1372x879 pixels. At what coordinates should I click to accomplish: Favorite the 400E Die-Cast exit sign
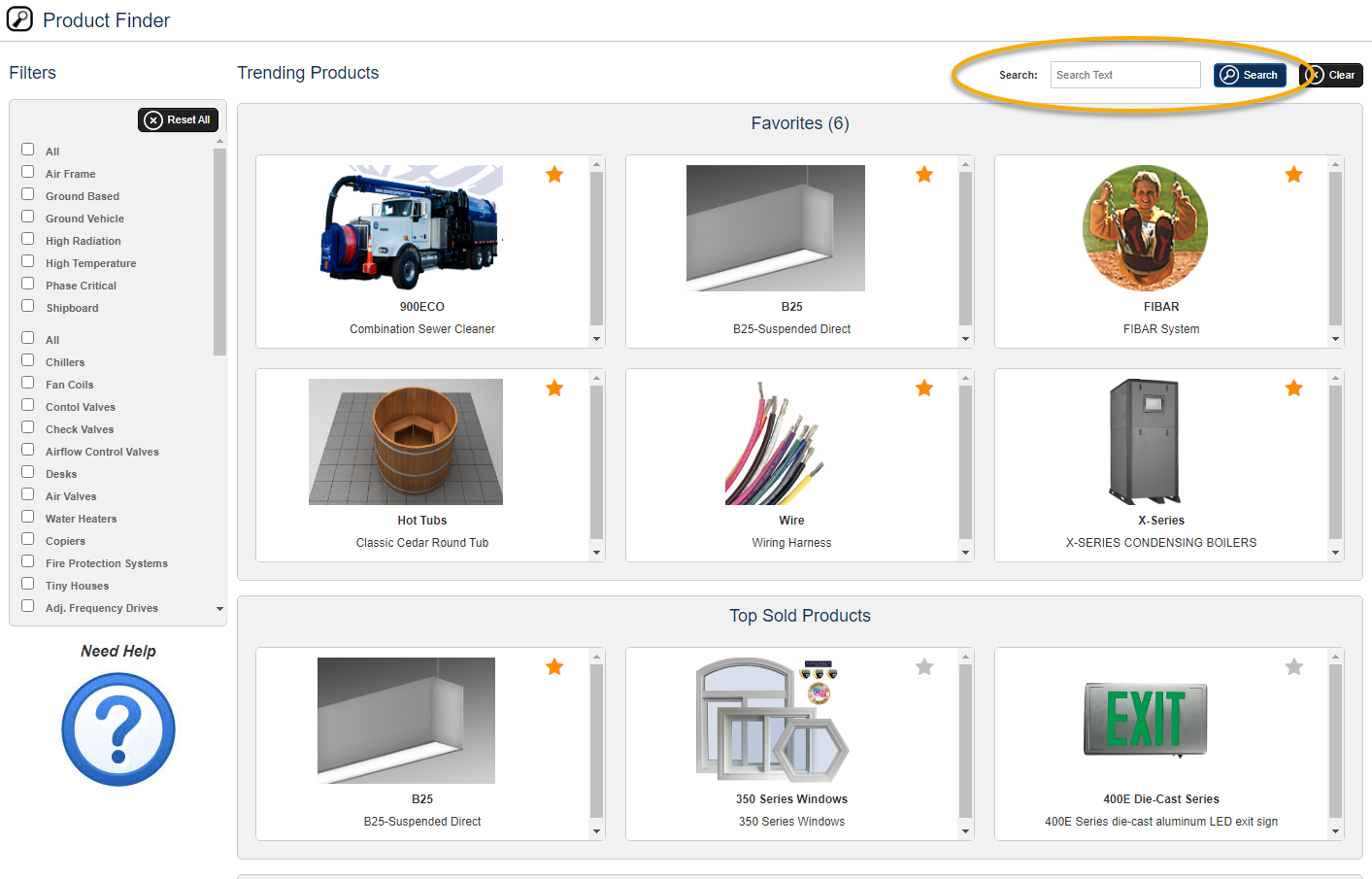pyautogui.click(x=1293, y=667)
